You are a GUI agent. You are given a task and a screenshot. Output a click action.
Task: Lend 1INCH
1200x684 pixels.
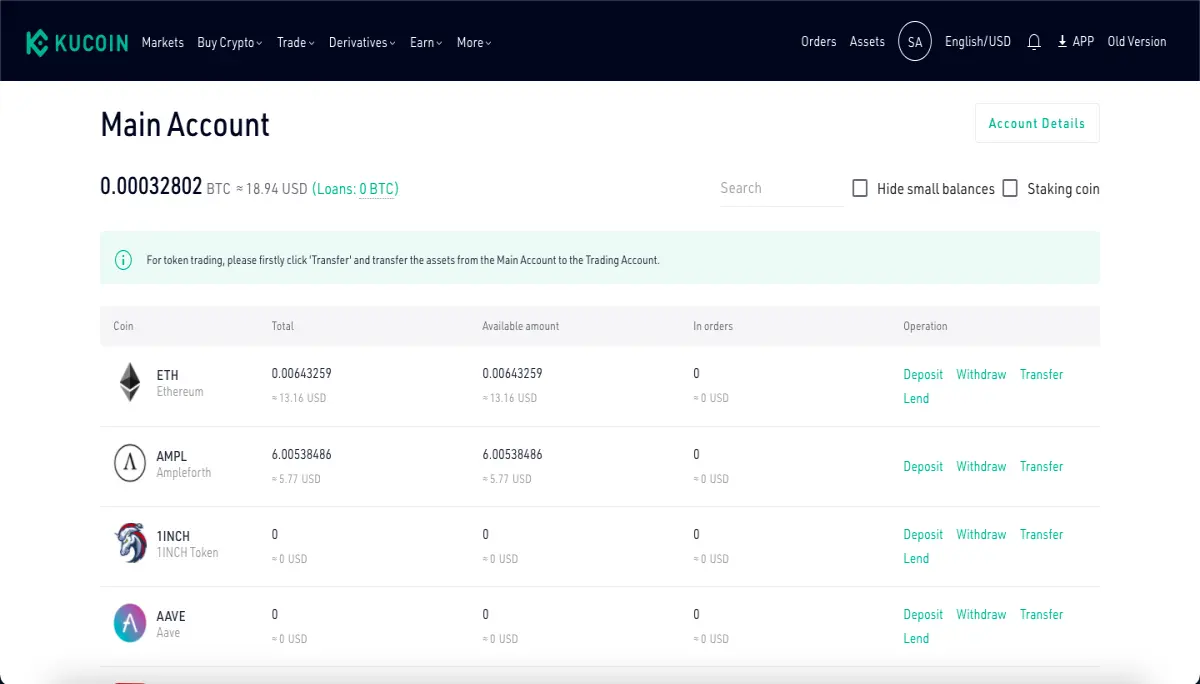click(x=916, y=558)
